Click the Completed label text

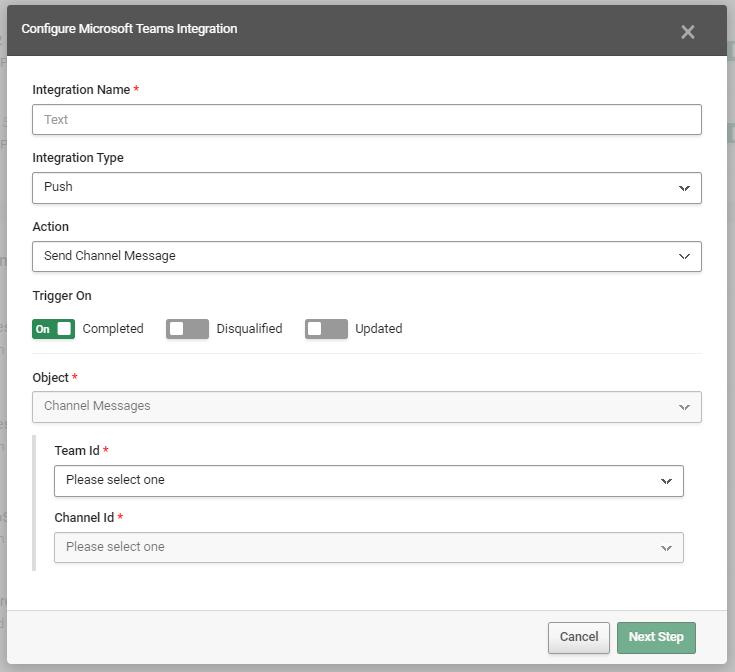coord(113,329)
